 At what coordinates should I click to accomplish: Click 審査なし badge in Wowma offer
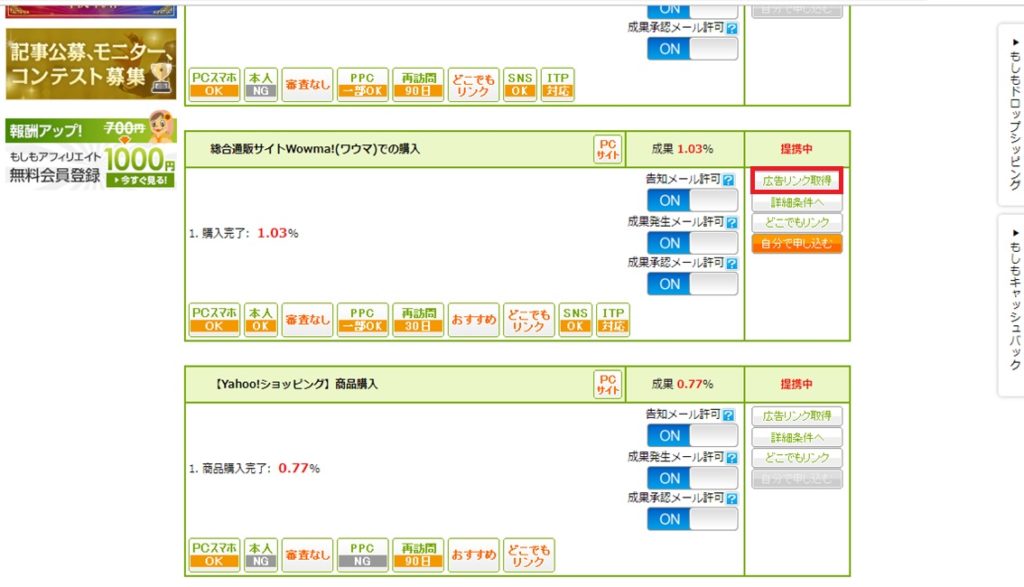307,319
